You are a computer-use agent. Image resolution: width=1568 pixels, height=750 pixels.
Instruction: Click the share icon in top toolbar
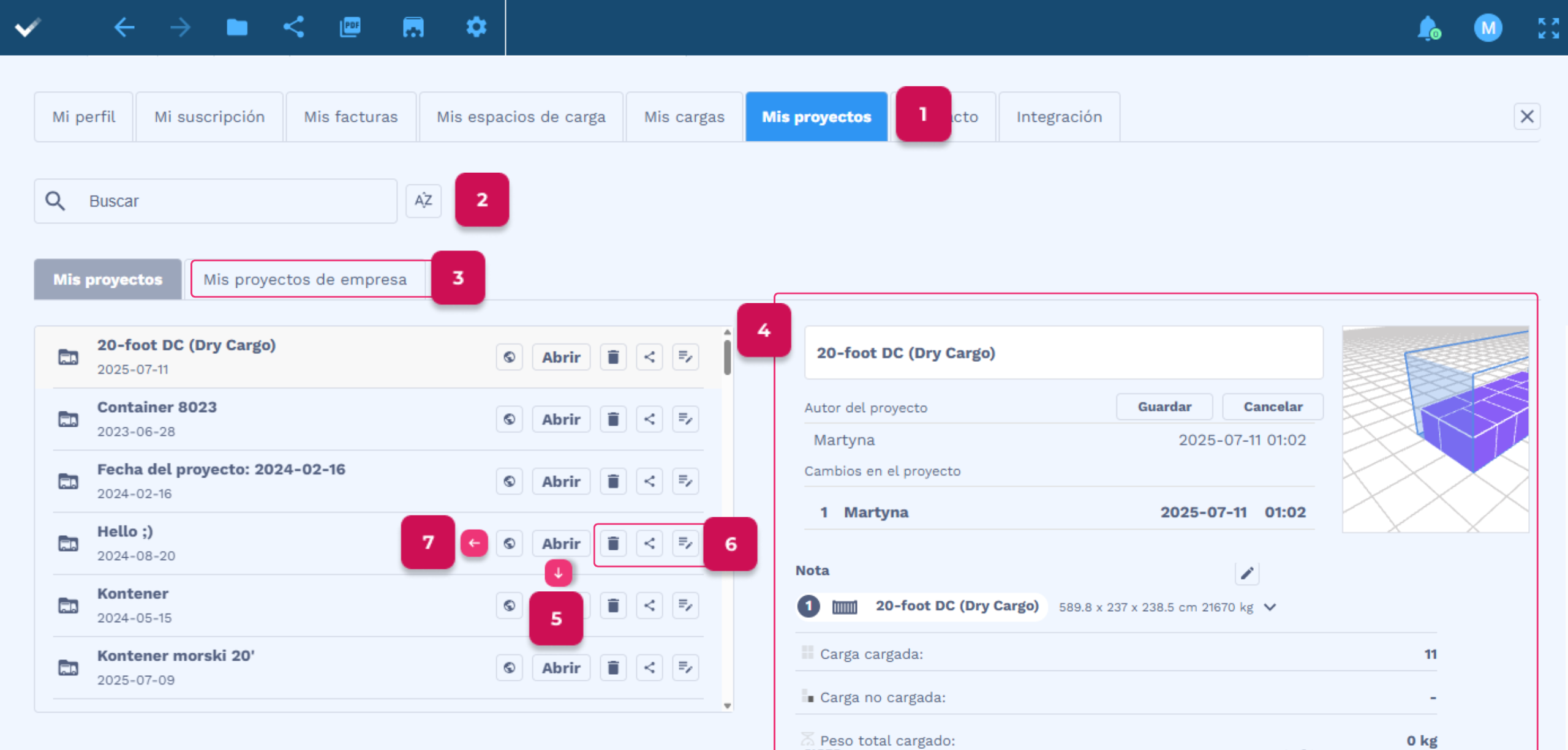294,28
